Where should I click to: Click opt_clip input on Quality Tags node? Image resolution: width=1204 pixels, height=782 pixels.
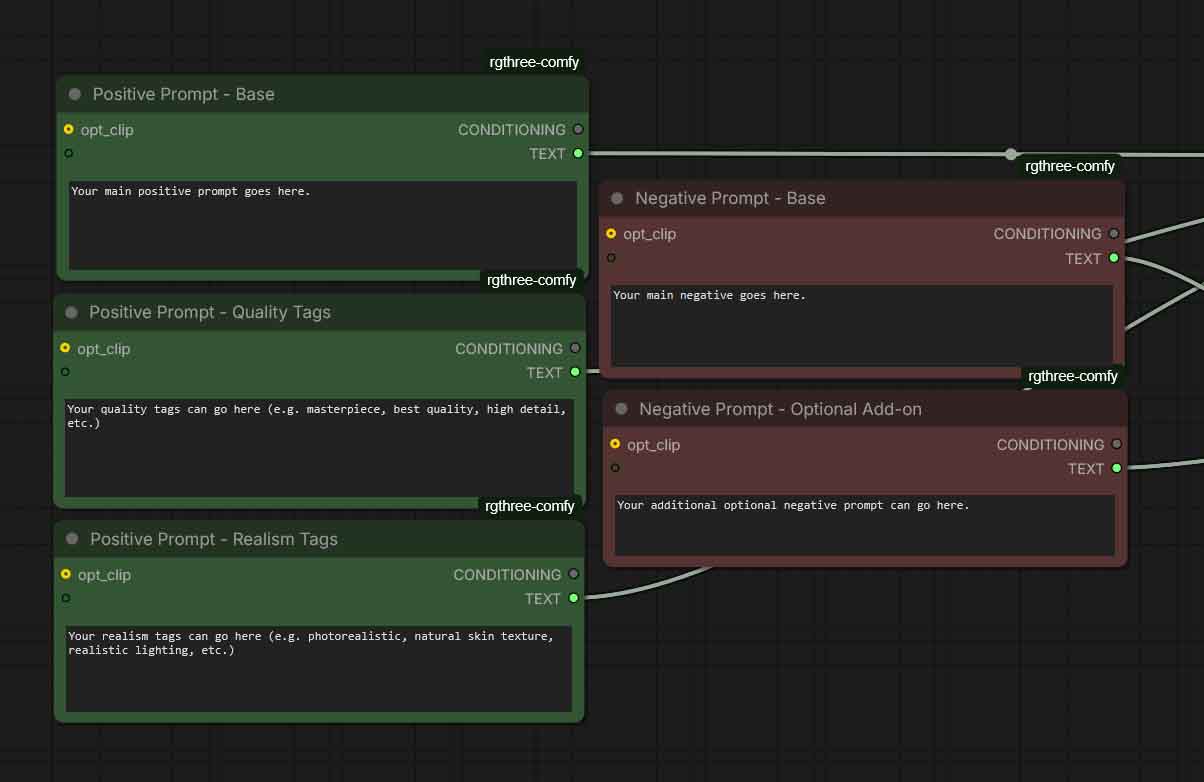(65, 348)
